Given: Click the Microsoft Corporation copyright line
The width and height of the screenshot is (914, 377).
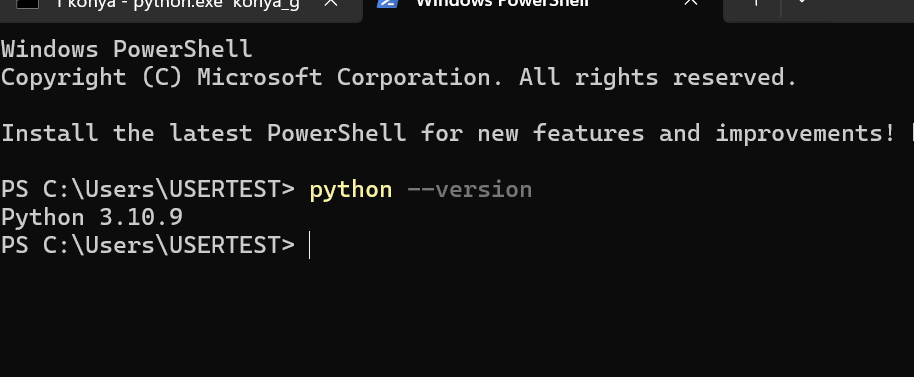Looking at the screenshot, I should [x=399, y=77].
